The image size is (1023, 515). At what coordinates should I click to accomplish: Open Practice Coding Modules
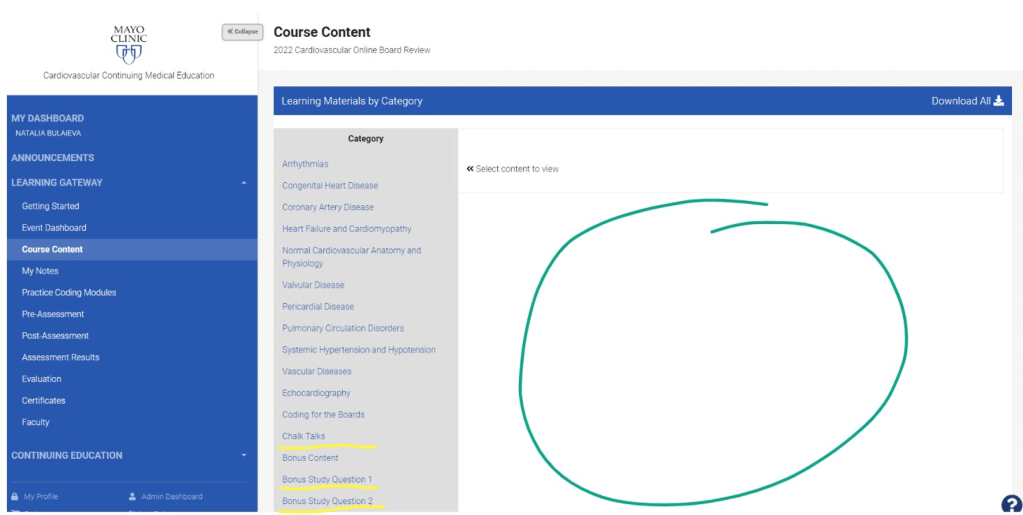pos(69,293)
